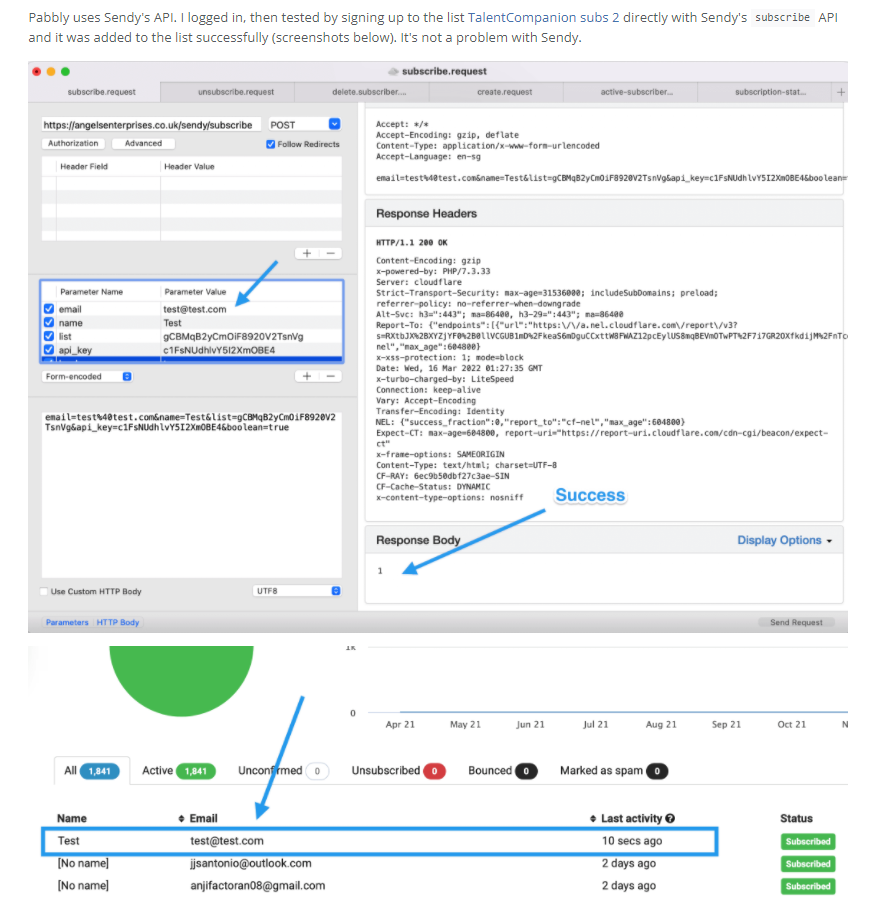The image size is (877, 908).
Task: Click the Last activity help icon
Action: point(670,818)
